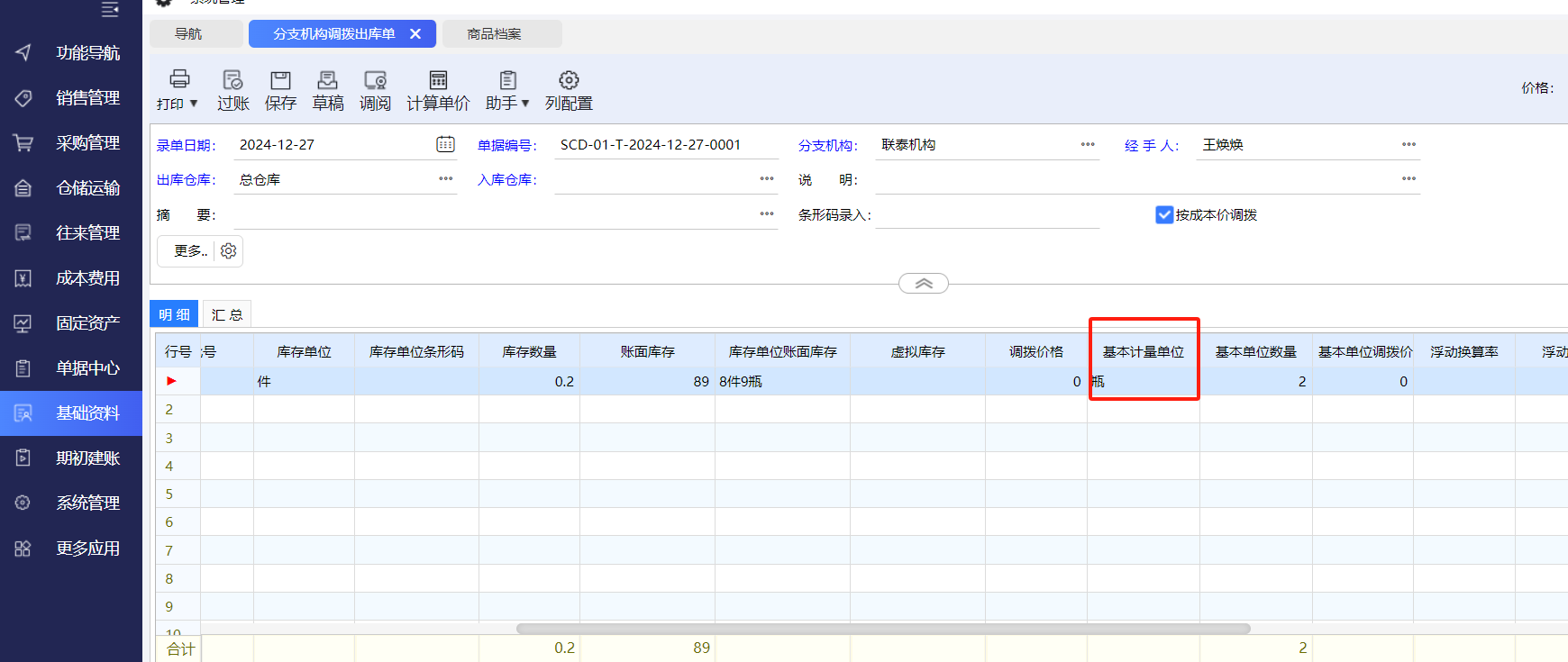Click into the 条形码录入 field

pyautogui.click(x=987, y=214)
